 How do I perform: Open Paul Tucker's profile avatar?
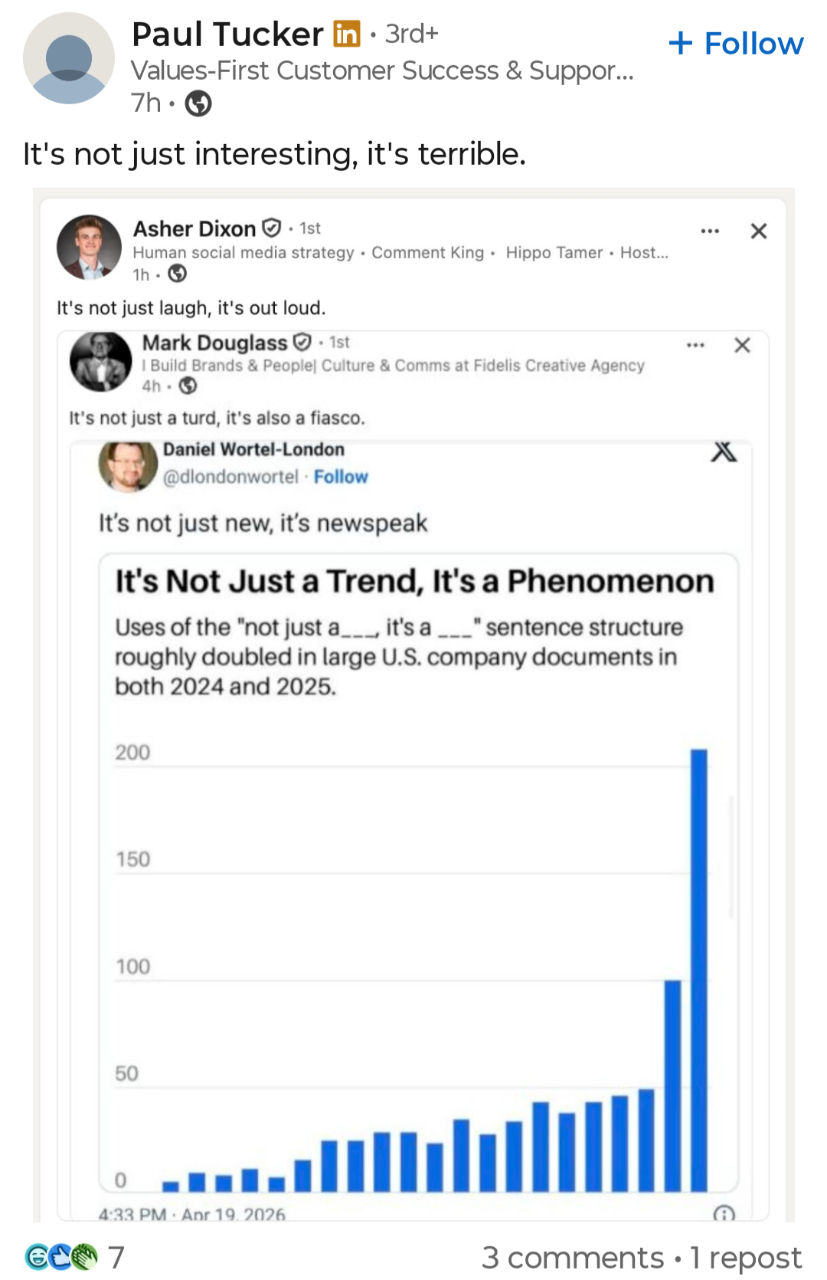[x=68, y=60]
